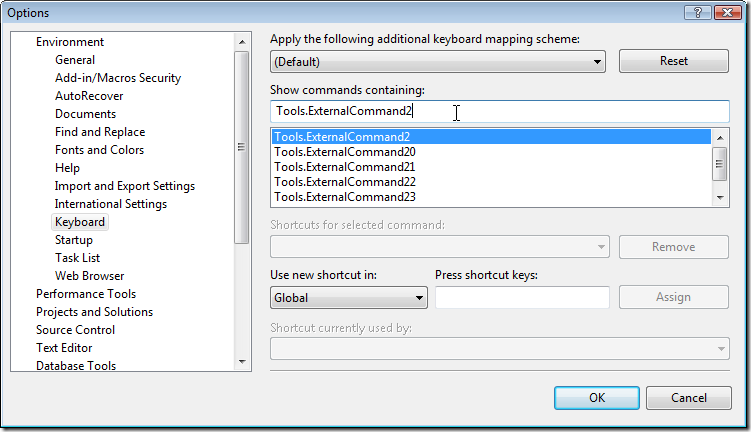Open the General settings node
The image size is (751, 432).
75,60
